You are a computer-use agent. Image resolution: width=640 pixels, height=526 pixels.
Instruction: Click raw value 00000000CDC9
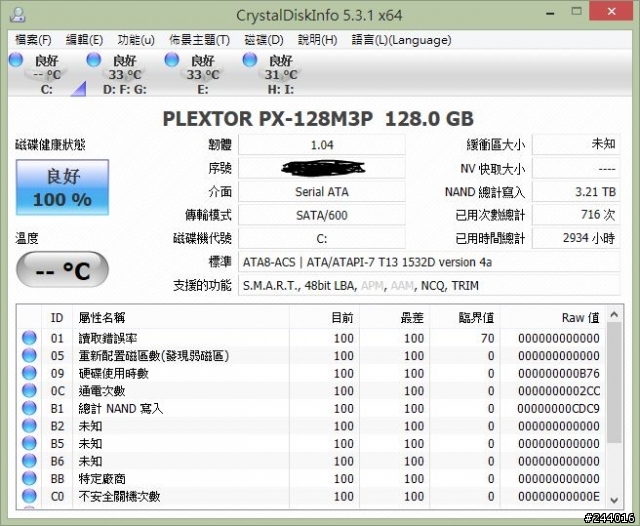[x=559, y=408]
